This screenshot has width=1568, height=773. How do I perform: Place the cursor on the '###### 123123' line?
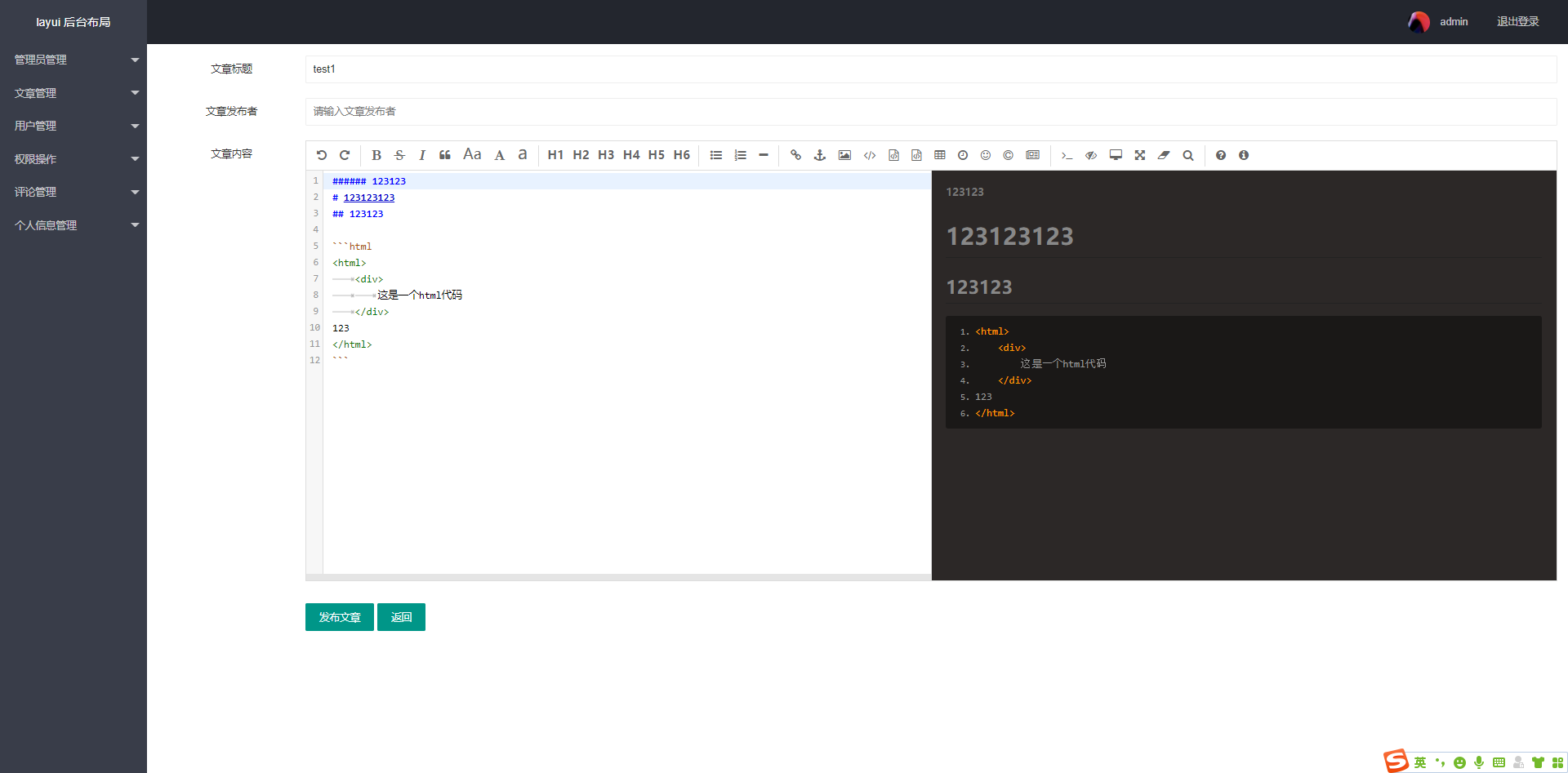tap(627, 181)
